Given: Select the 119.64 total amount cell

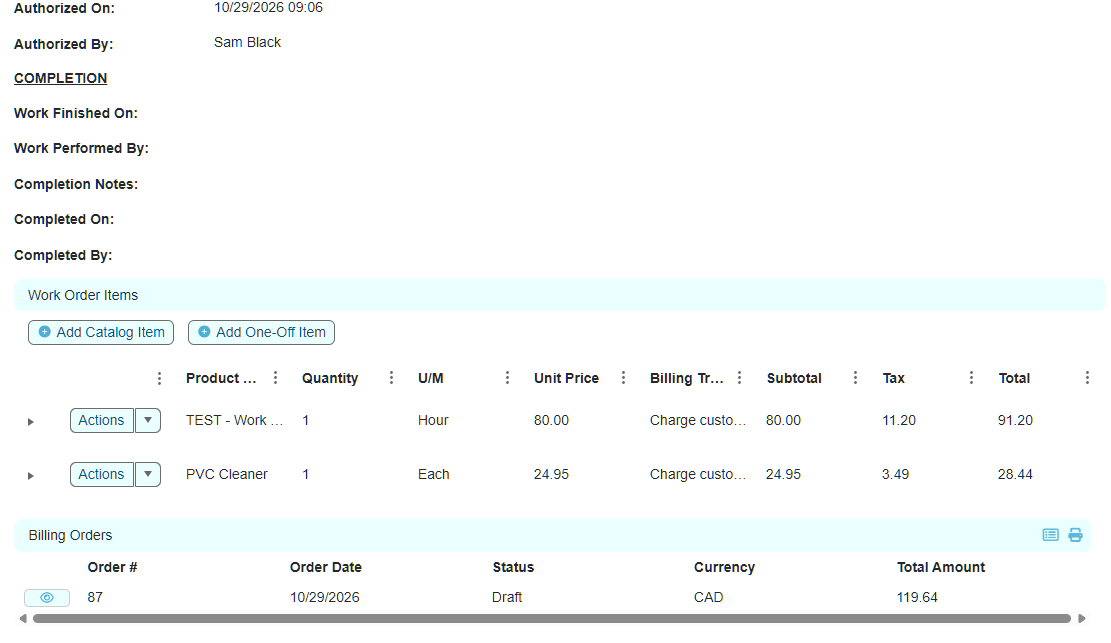Looking at the screenshot, I should [917, 598].
